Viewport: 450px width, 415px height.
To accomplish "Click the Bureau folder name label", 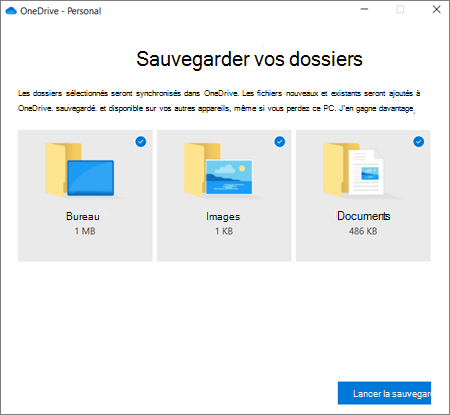I will pos(83,216).
